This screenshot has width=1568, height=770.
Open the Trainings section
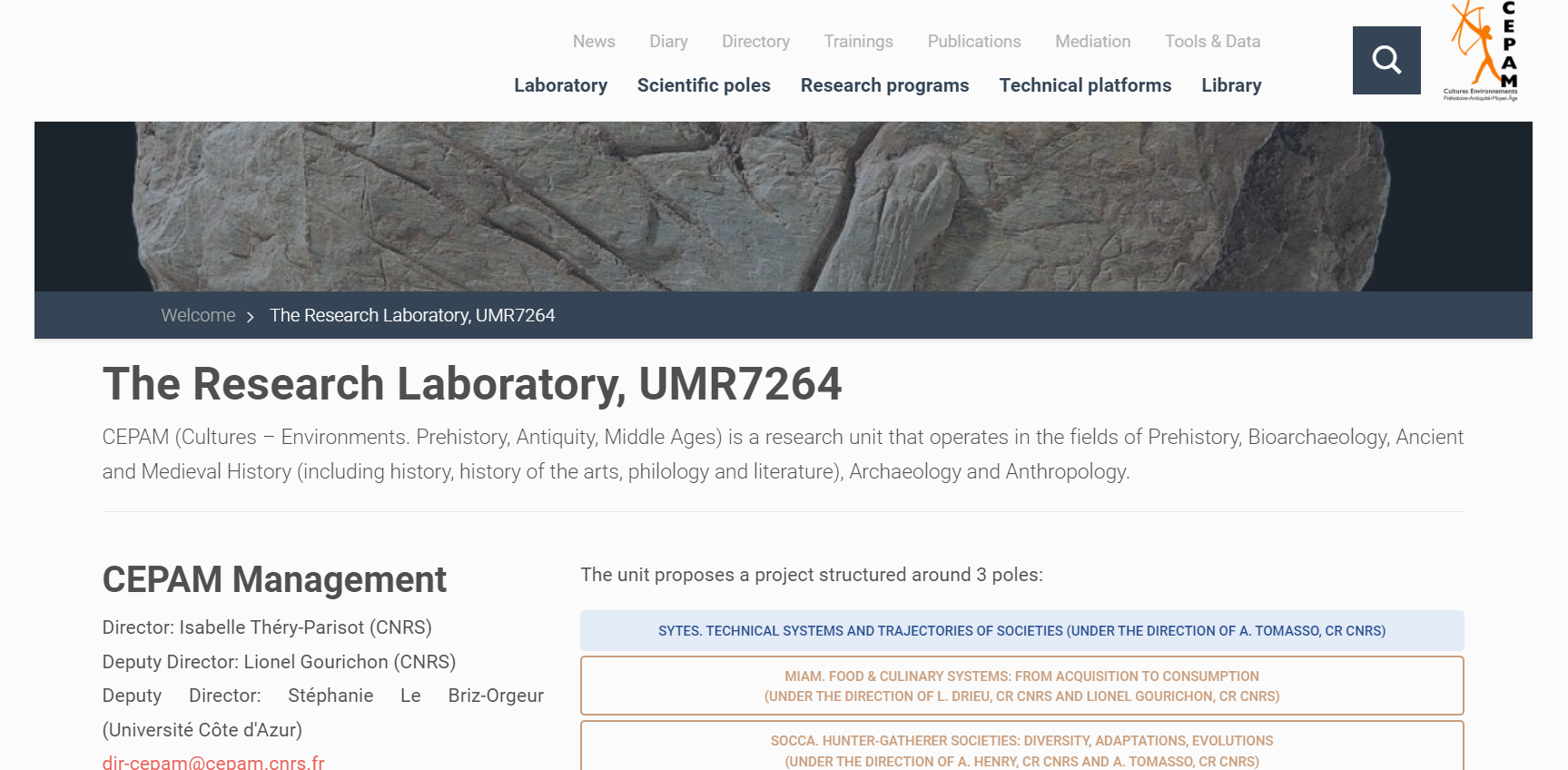(x=858, y=42)
